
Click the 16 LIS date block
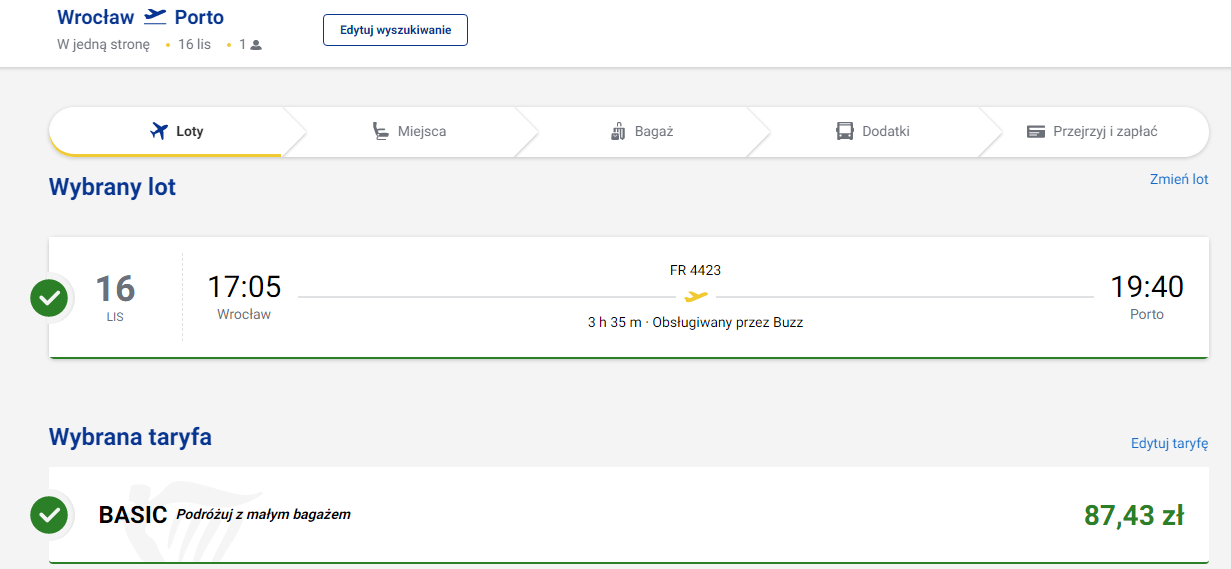click(x=115, y=296)
